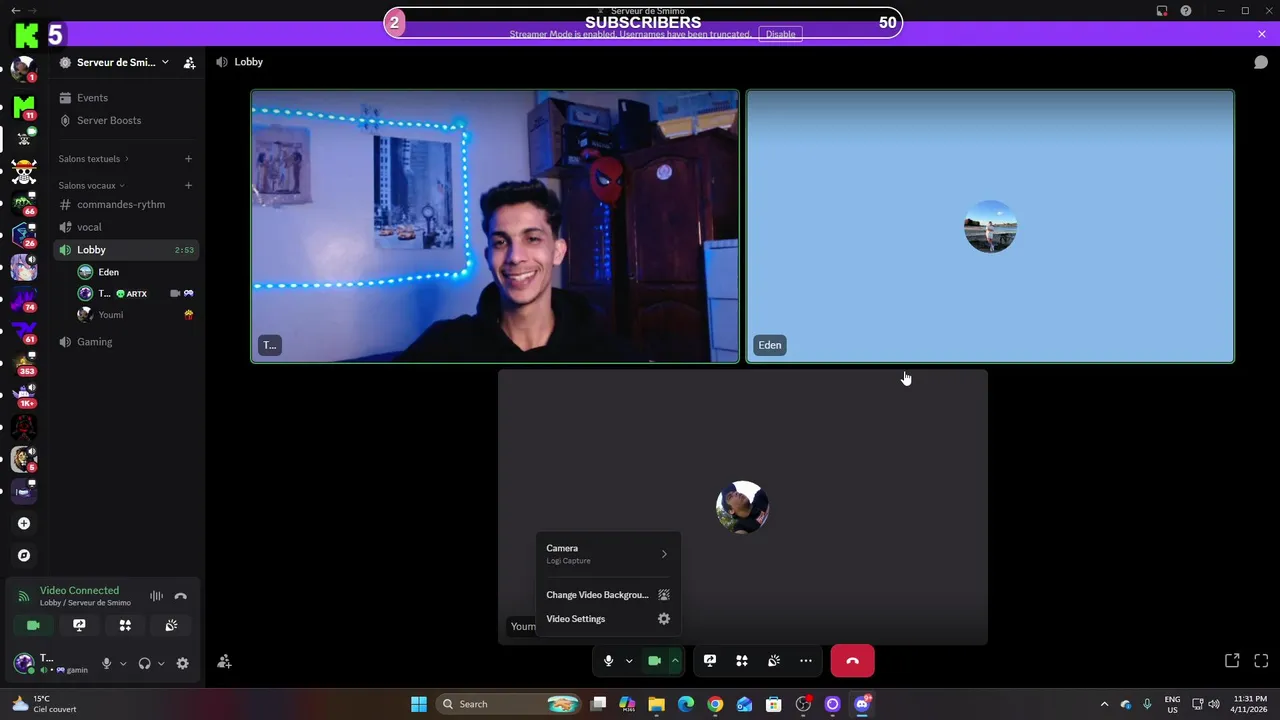Open User Settings gear

pos(182,663)
